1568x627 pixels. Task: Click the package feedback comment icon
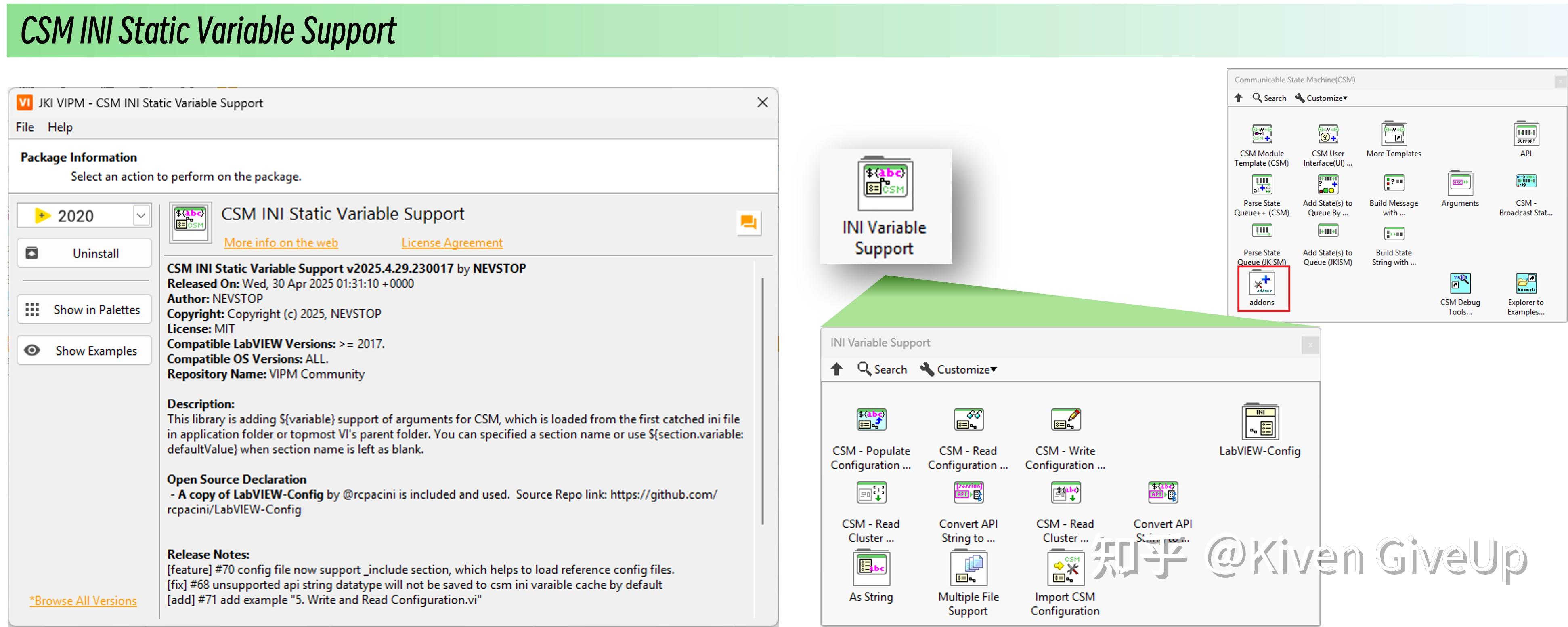748,223
